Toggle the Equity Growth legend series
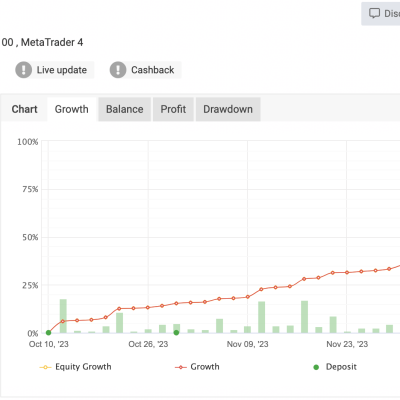 75,367
